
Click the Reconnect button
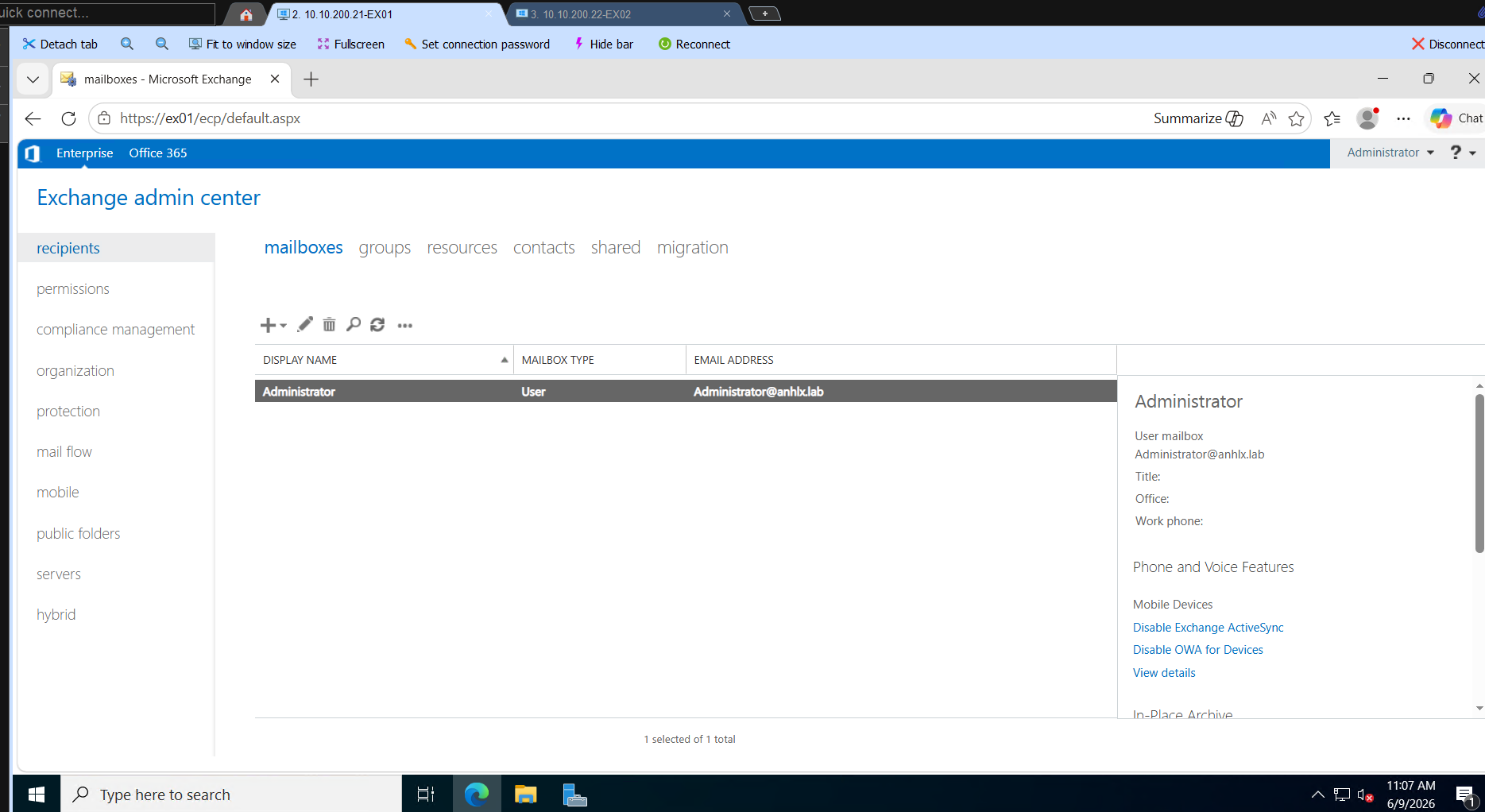coord(694,44)
